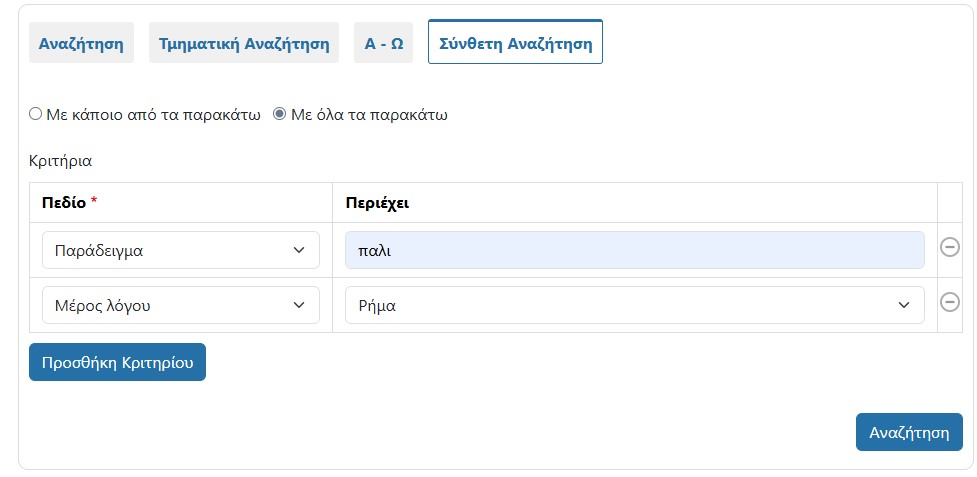Click the 'Με κάποιο από τα παρακάτω' label text
This screenshot has width=977, height=477.
pyautogui.click(x=153, y=114)
